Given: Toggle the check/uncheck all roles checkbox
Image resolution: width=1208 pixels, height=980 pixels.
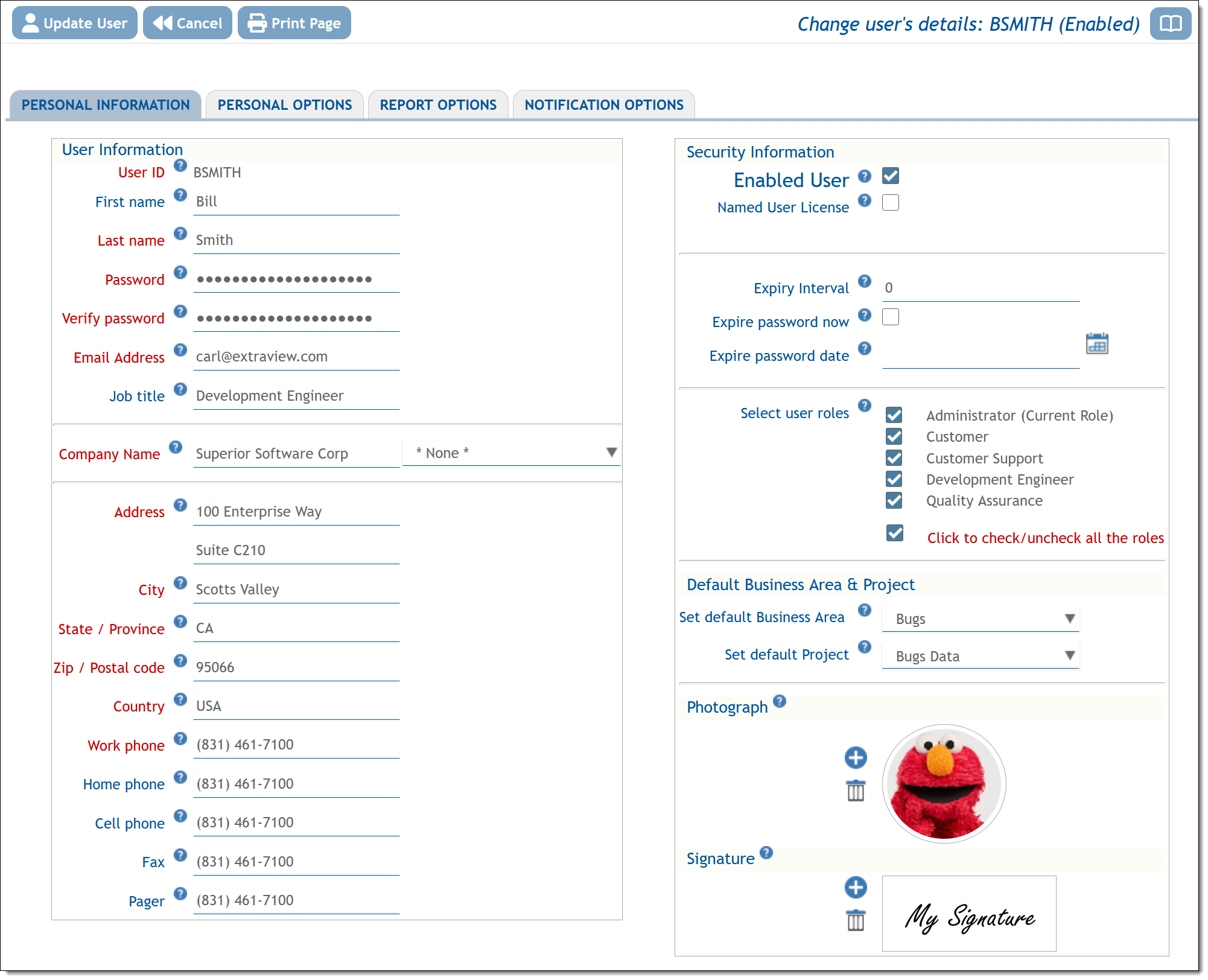Looking at the screenshot, I should pyautogui.click(x=895, y=533).
